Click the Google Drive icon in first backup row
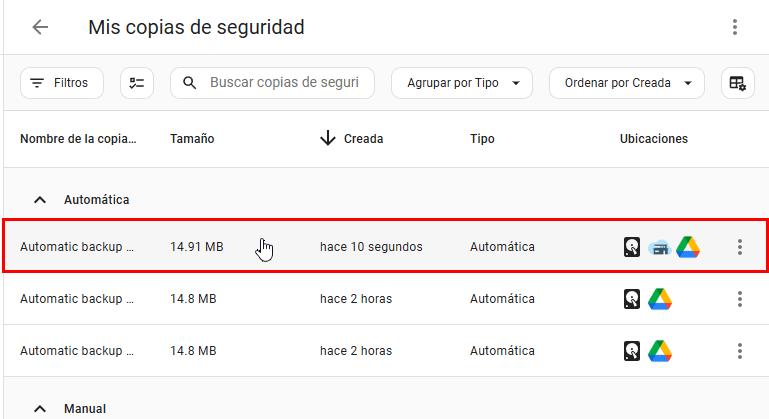 687,247
